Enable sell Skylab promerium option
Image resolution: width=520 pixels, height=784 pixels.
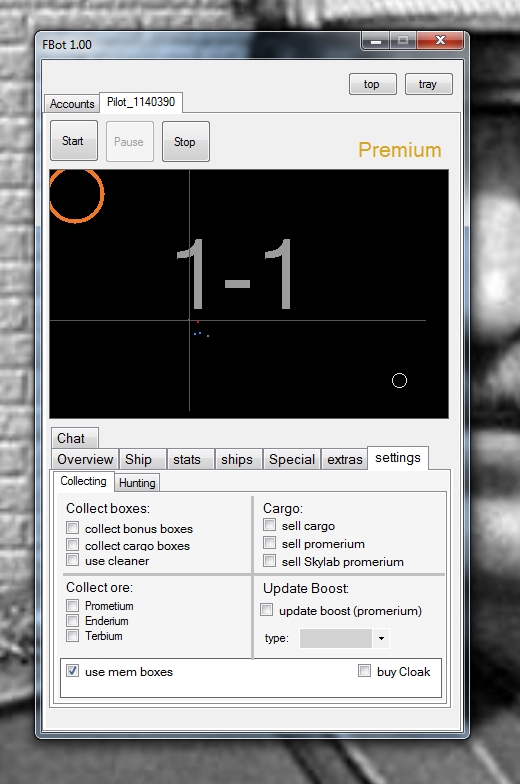pyautogui.click(x=270, y=561)
